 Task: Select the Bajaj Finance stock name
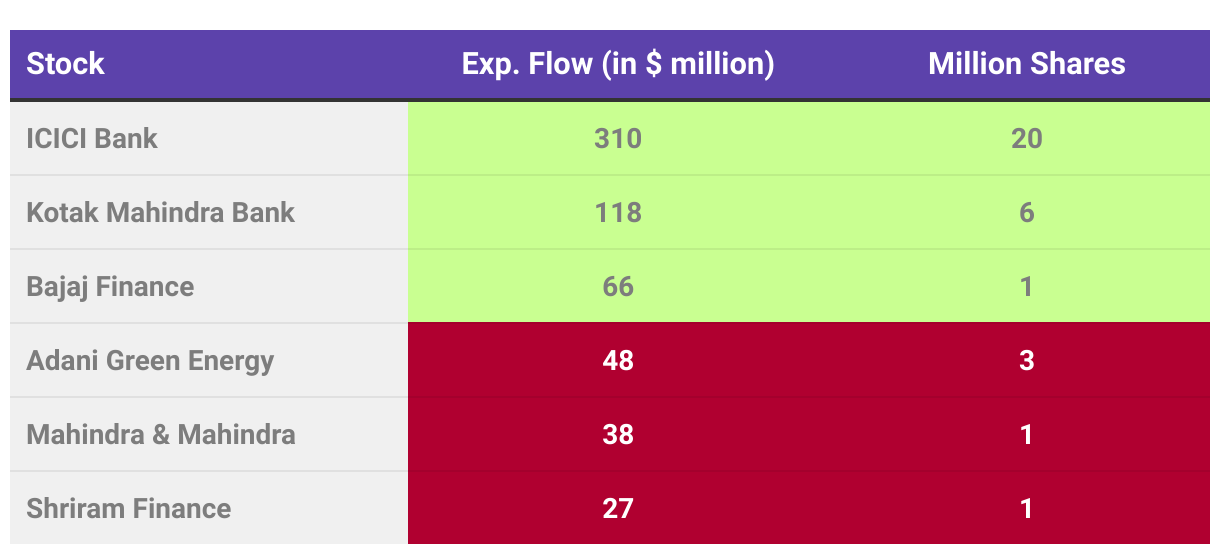(110, 286)
